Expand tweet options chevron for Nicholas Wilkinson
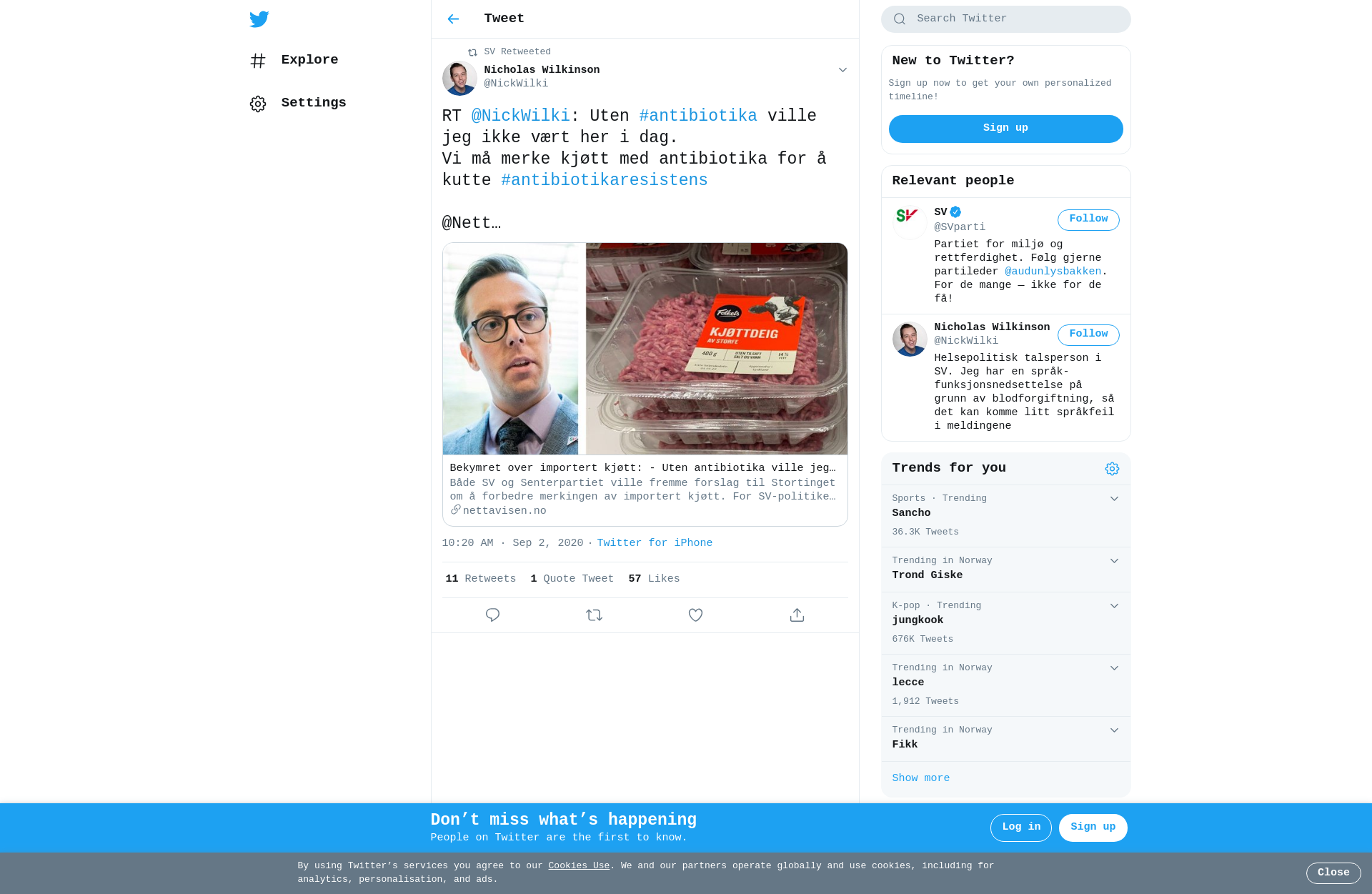This screenshot has width=1372, height=894. click(842, 70)
